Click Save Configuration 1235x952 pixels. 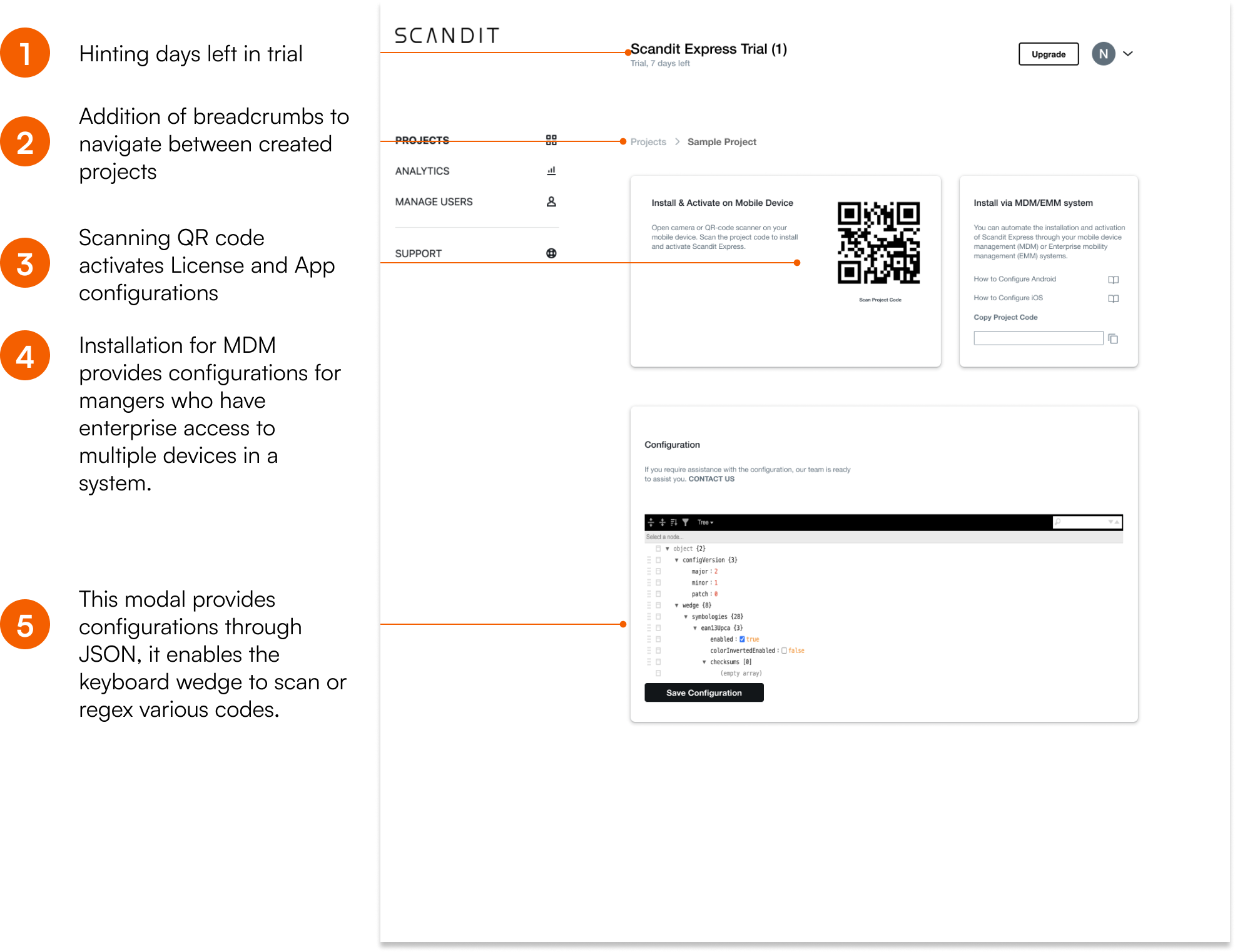tap(704, 692)
